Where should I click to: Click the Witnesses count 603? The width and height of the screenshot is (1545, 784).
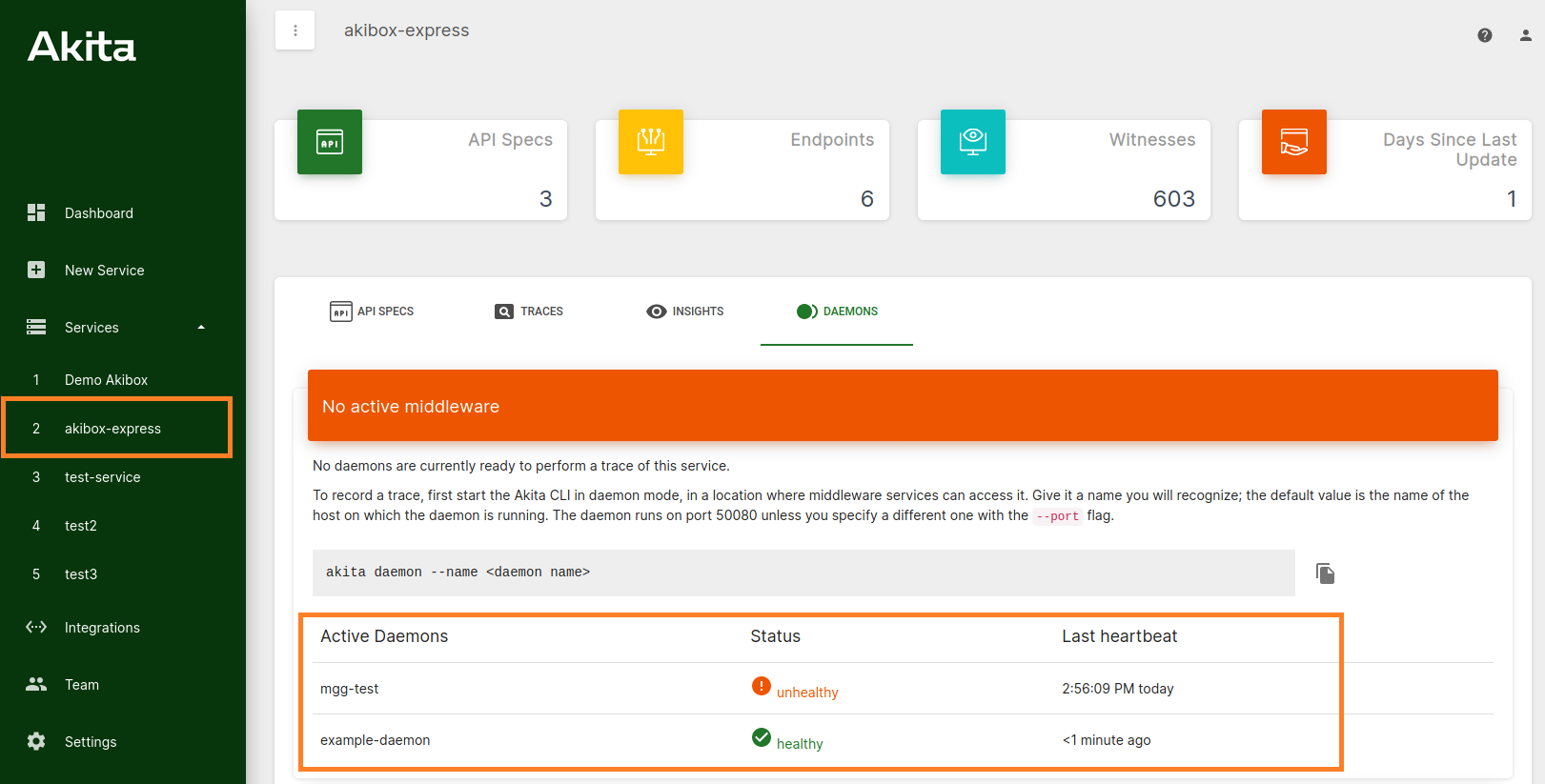1174,199
